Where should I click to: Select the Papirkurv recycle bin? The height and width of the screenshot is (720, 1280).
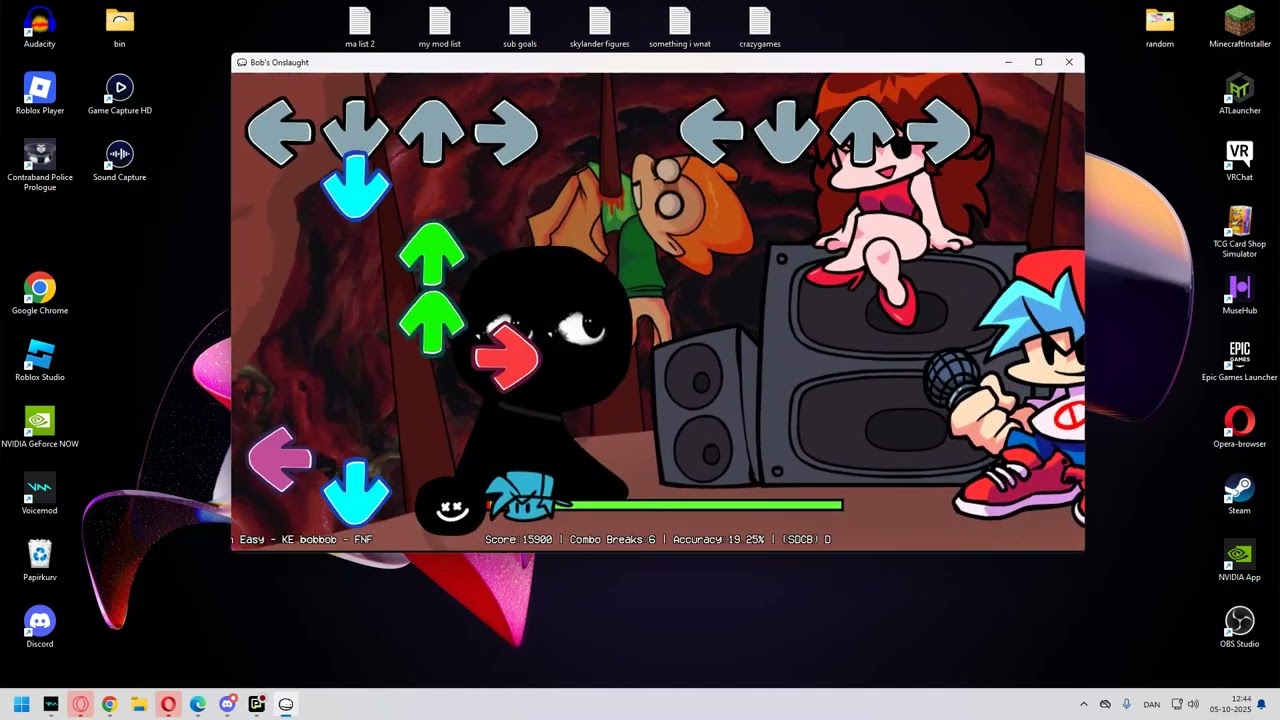[x=40, y=561]
